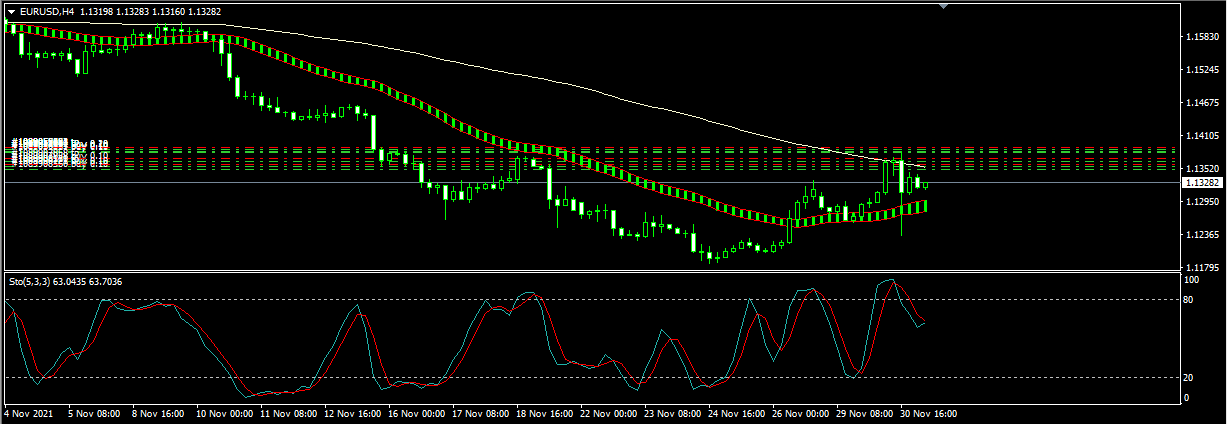
Task: Click the chart shift triangle marker at top
Action: [942, 5]
